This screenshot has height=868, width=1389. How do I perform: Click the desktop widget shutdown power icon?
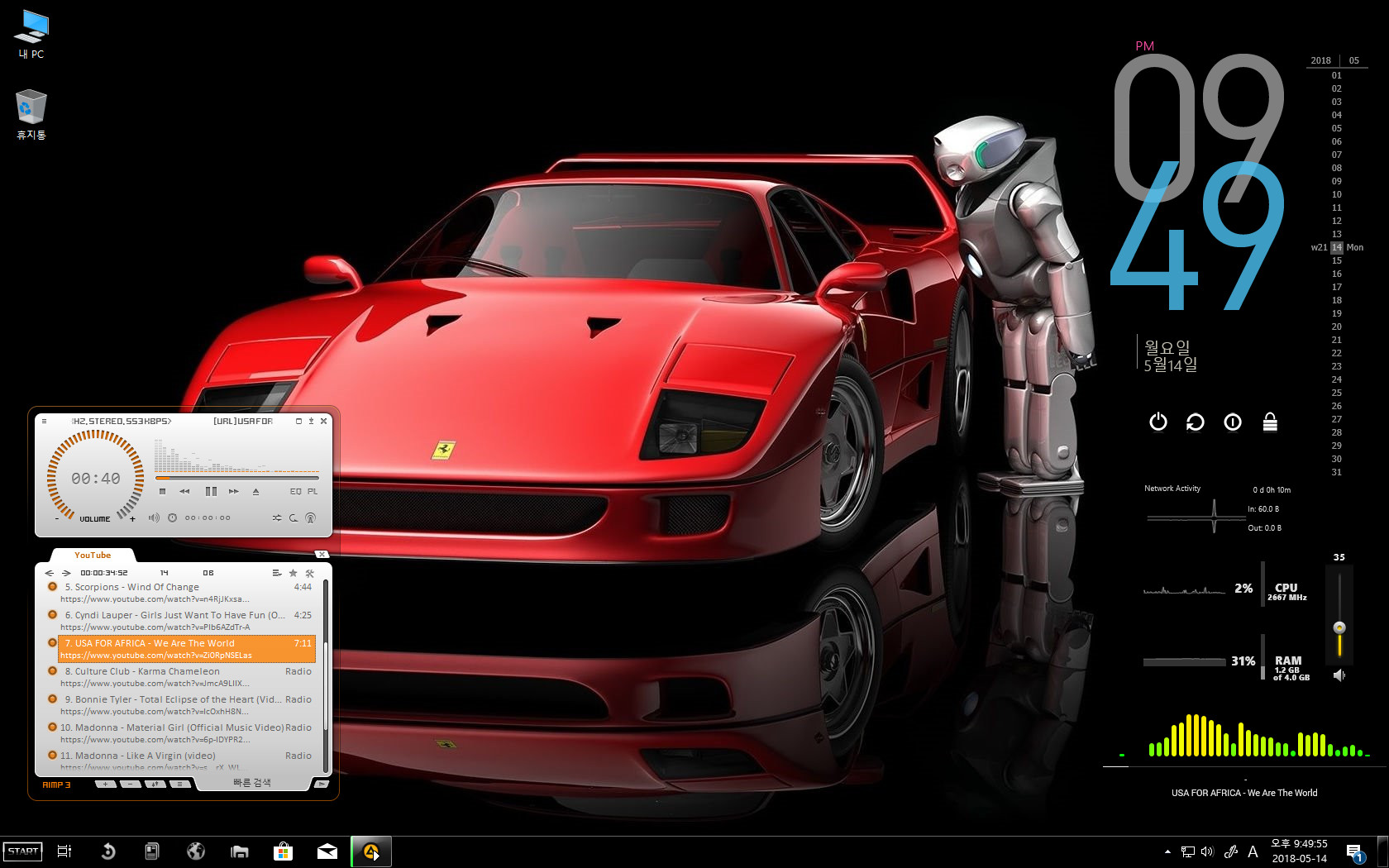click(x=1158, y=422)
